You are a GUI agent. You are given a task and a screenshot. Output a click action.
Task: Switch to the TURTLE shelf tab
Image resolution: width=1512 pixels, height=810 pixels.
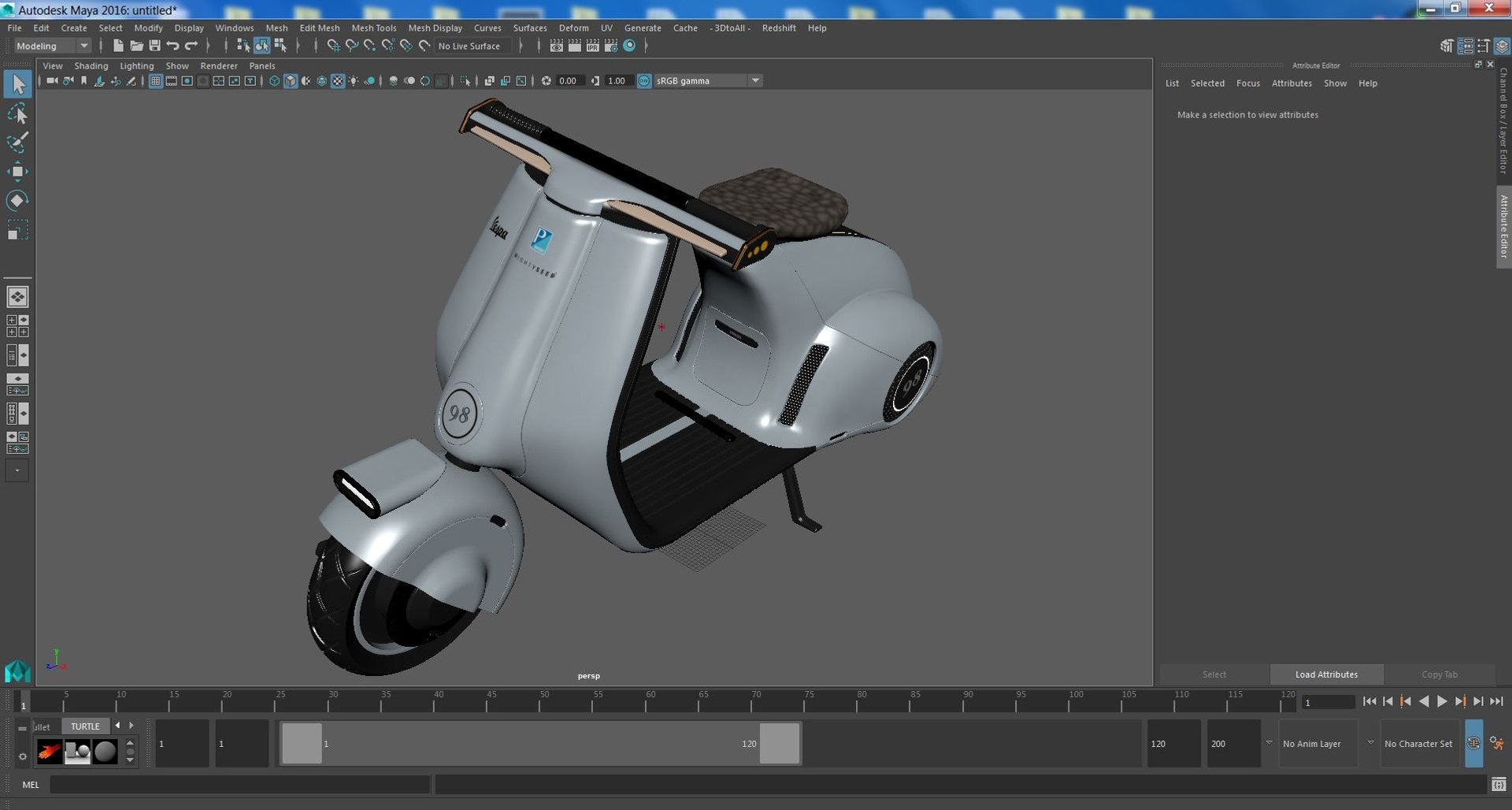pos(85,726)
